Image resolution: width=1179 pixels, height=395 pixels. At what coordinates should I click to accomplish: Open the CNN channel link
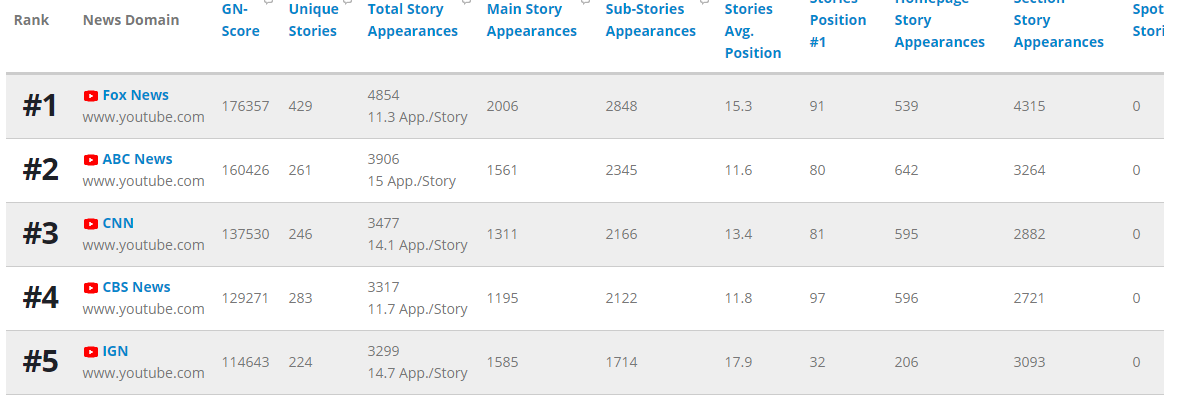[x=118, y=223]
